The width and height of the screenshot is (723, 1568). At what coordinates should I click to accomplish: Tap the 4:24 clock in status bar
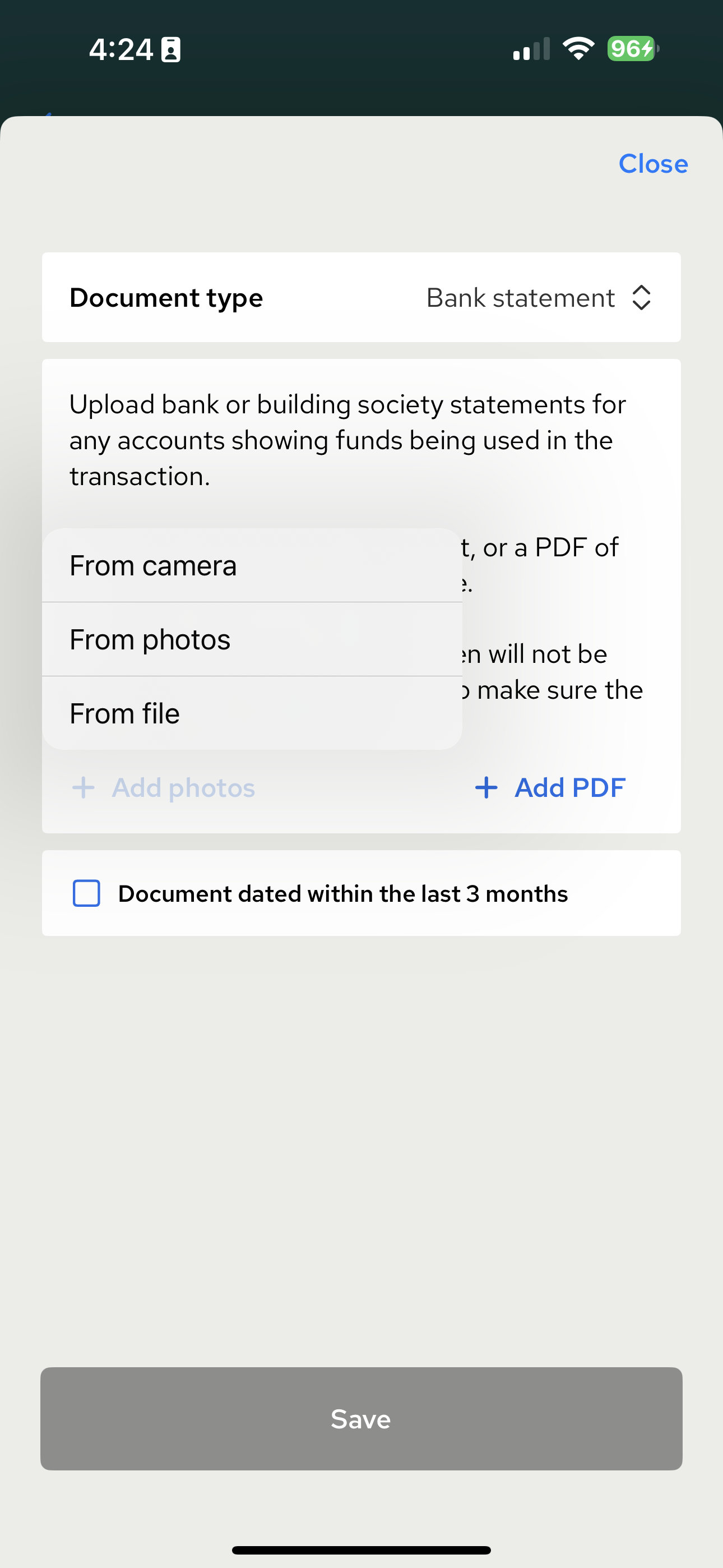121,49
